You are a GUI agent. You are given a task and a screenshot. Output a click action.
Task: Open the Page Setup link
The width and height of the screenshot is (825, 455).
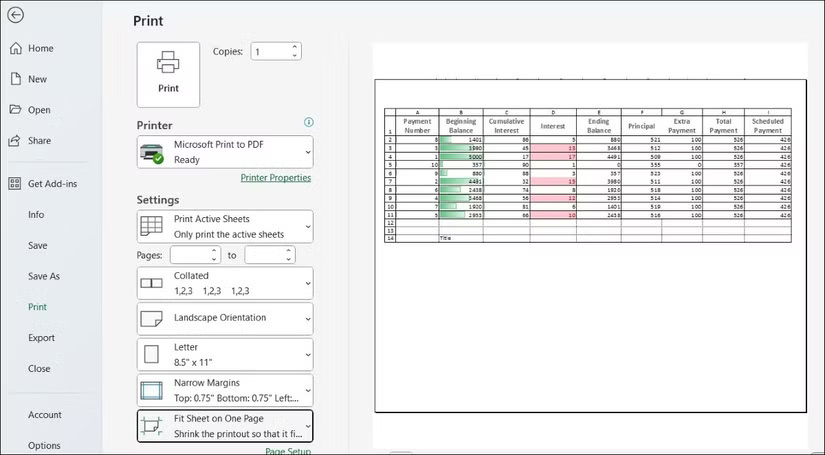288,451
